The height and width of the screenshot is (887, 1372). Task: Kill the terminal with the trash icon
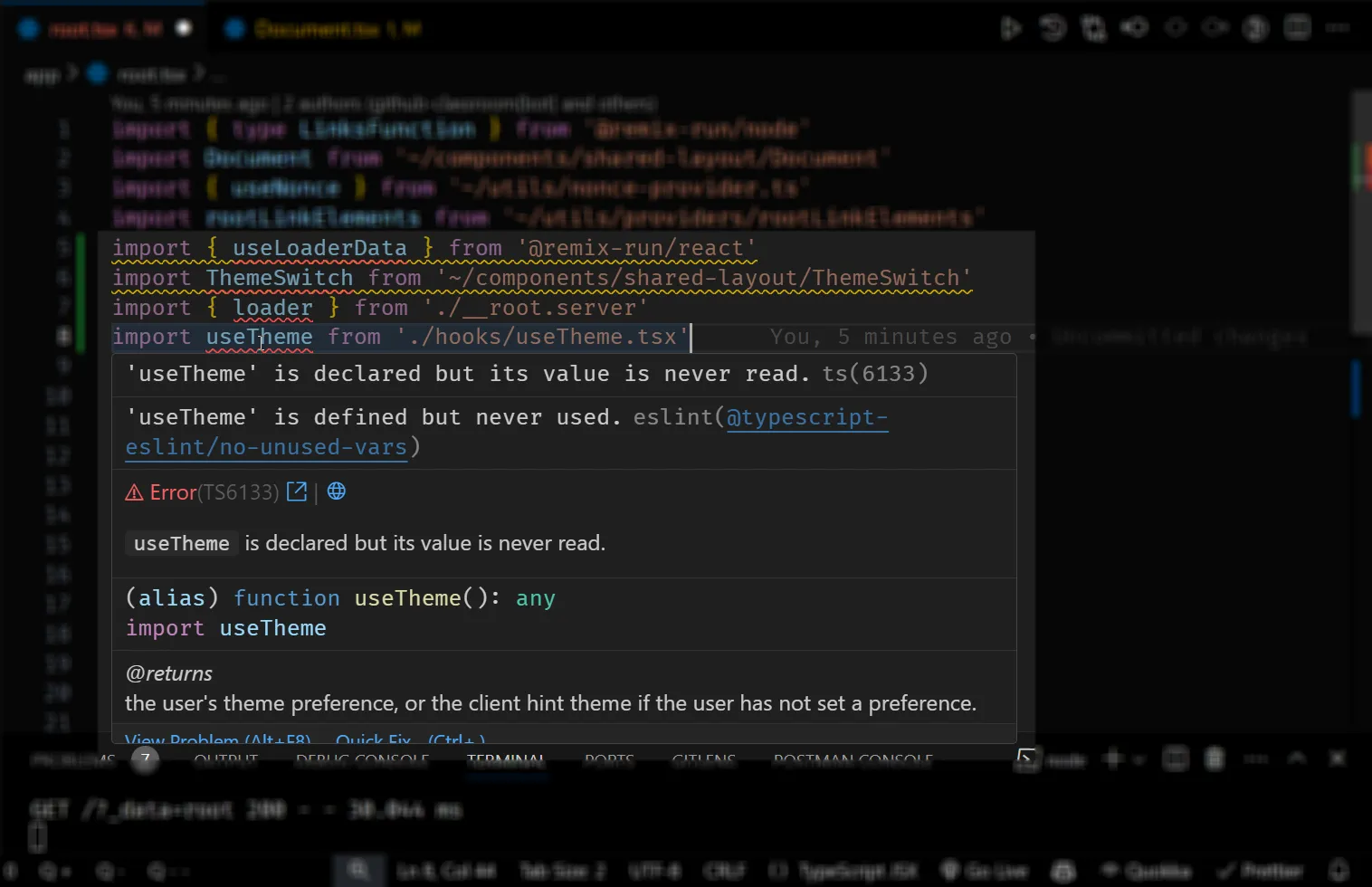[1215, 758]
